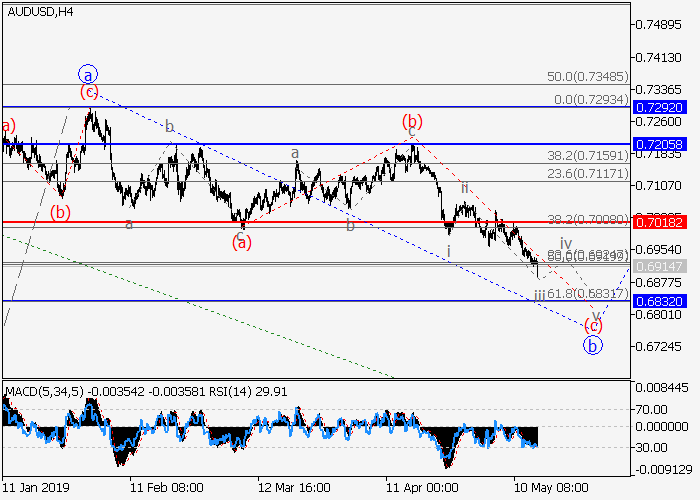700x500 pixels.
Task: Select the 'iii' sub-wave label
Action: pyautogui.click(x=539, y=294)
